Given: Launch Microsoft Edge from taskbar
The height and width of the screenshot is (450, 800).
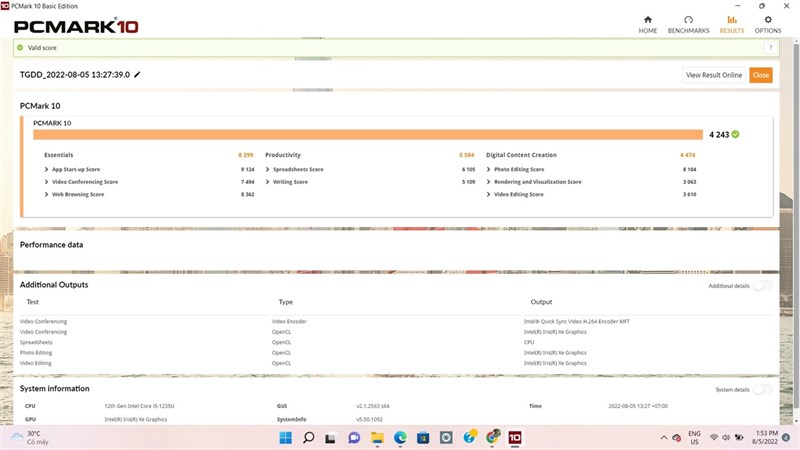Looking at the screenshot, I should (400, 437).
